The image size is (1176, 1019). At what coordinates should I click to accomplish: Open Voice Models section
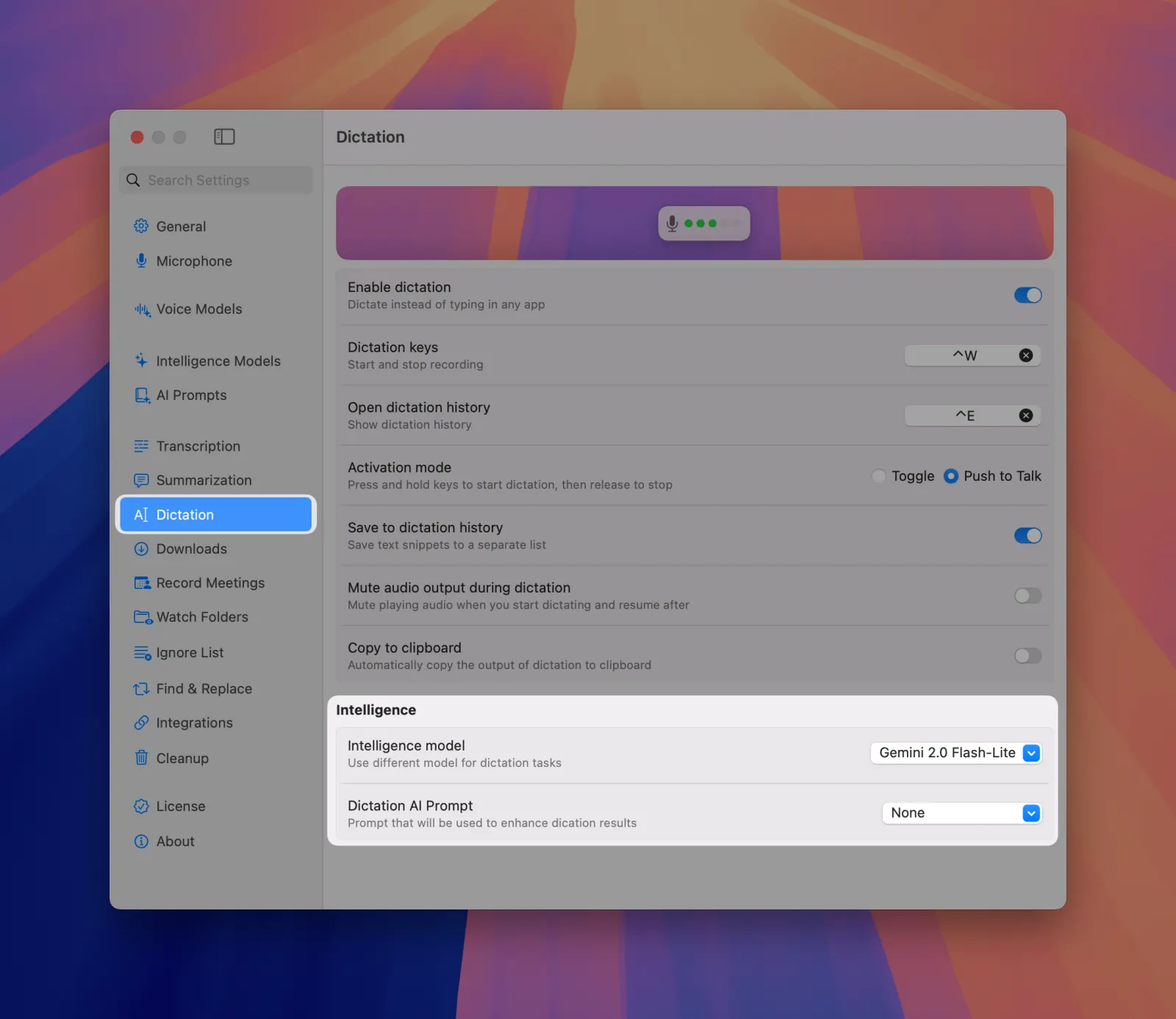pos(216,310)
